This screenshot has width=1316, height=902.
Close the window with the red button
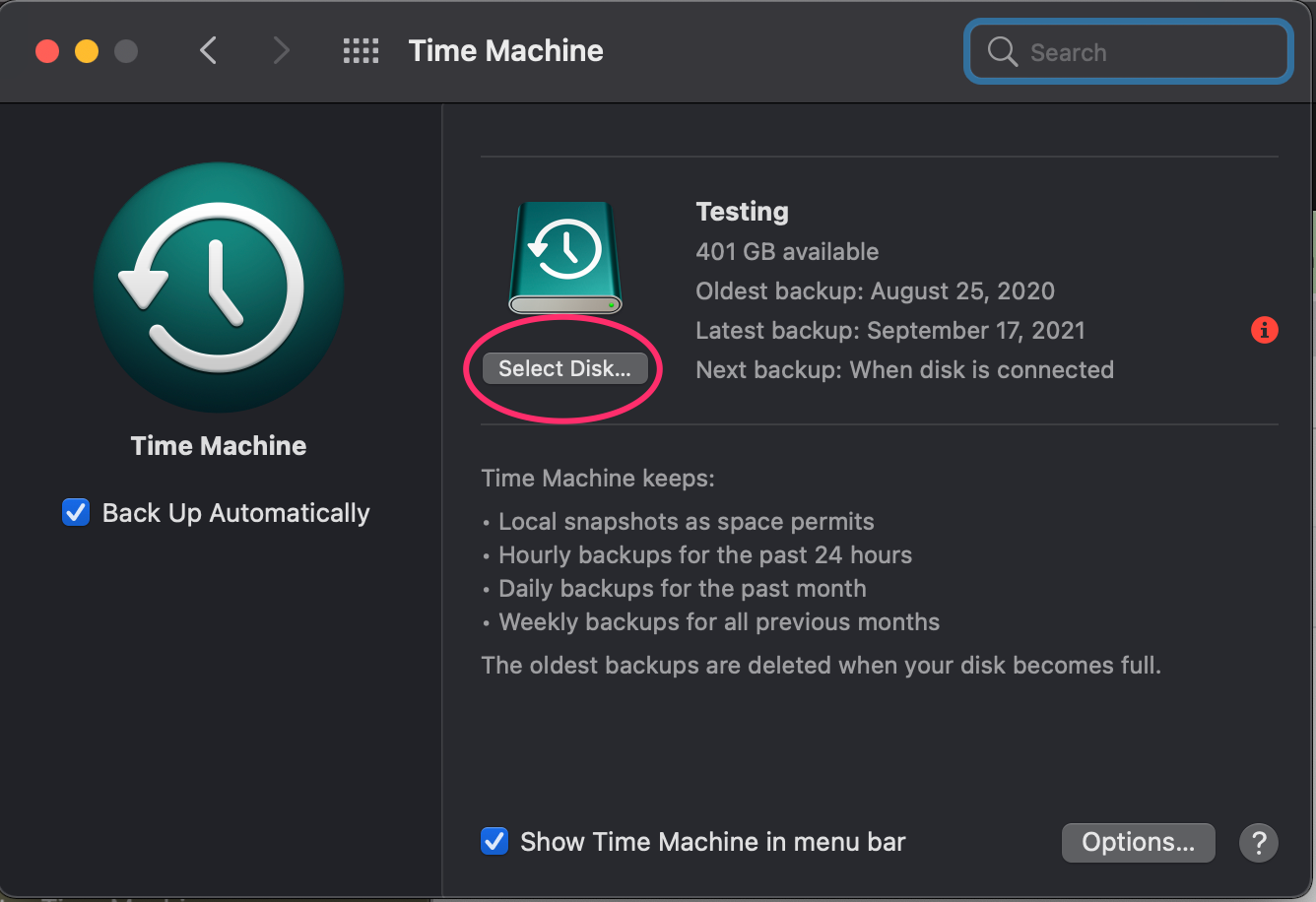point(47,51)
